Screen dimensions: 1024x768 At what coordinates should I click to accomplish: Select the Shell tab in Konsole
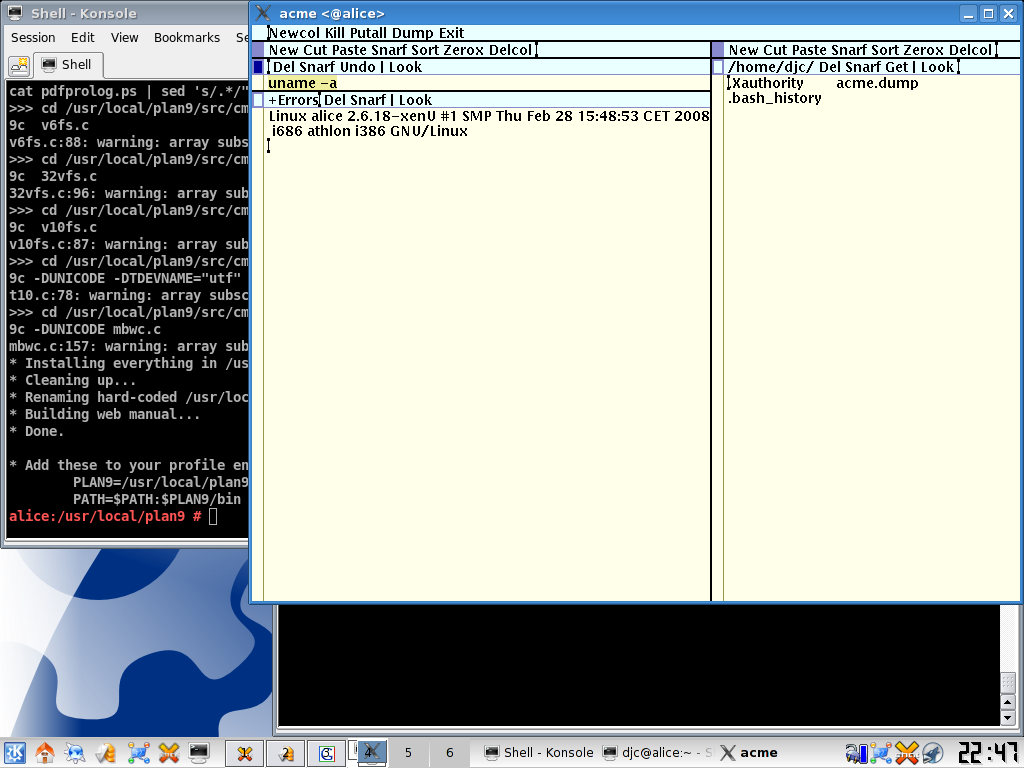[x=67, y=65]
